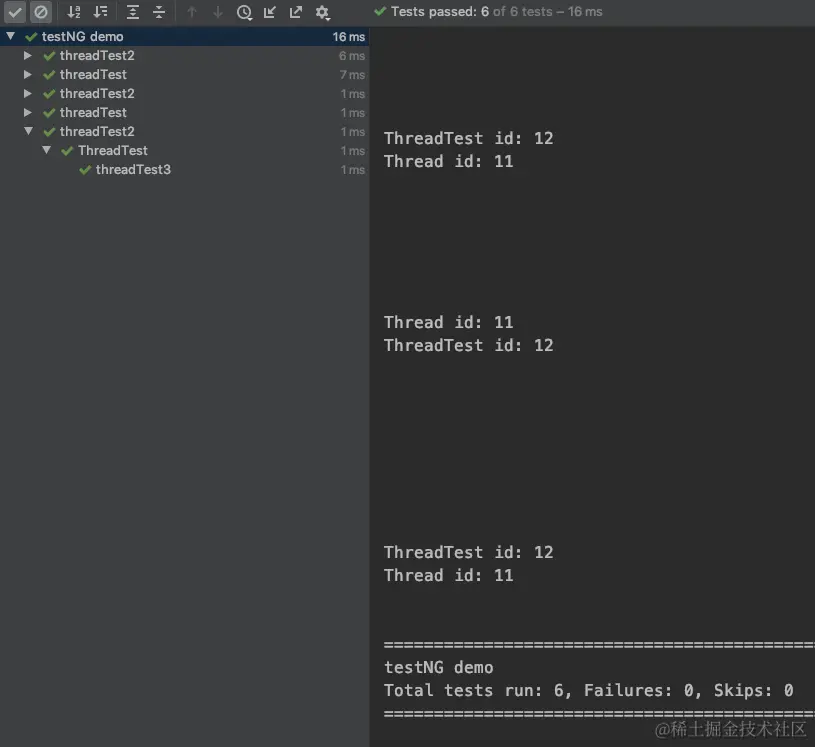Toggle the Show Ignored tests filter

click(41, 12)
